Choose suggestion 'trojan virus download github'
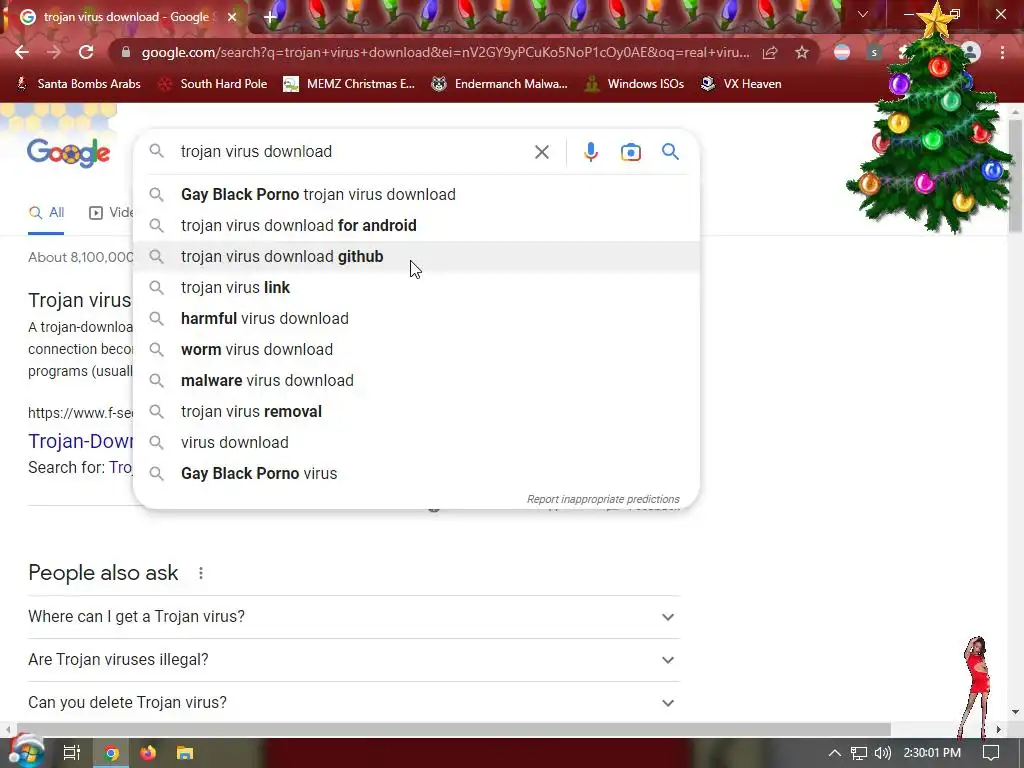1024x768 pixels. (416, 257)
